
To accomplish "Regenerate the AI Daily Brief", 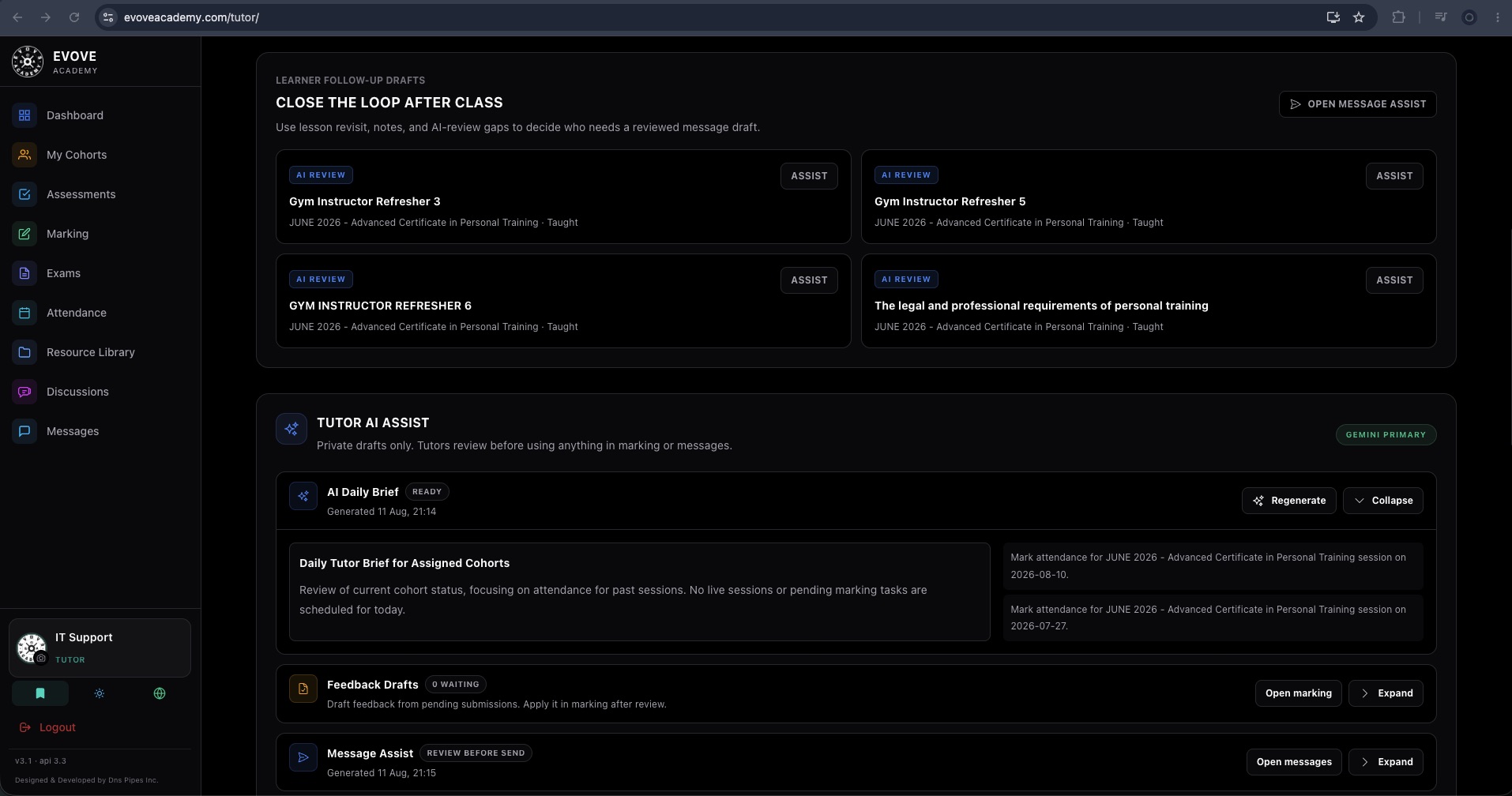I will pos(1289,501).
